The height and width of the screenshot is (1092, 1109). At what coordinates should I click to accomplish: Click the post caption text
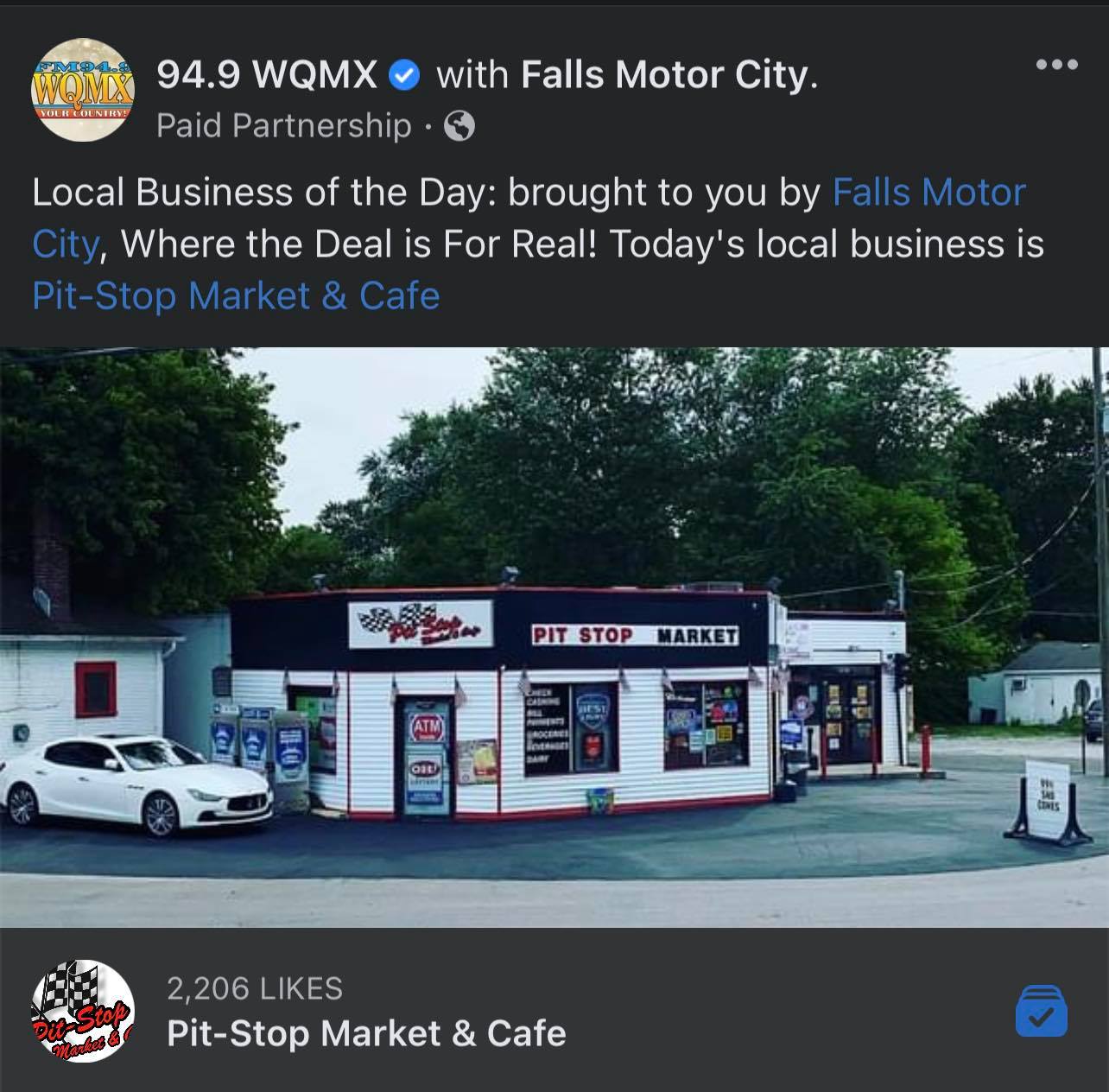tap(538, 244)
